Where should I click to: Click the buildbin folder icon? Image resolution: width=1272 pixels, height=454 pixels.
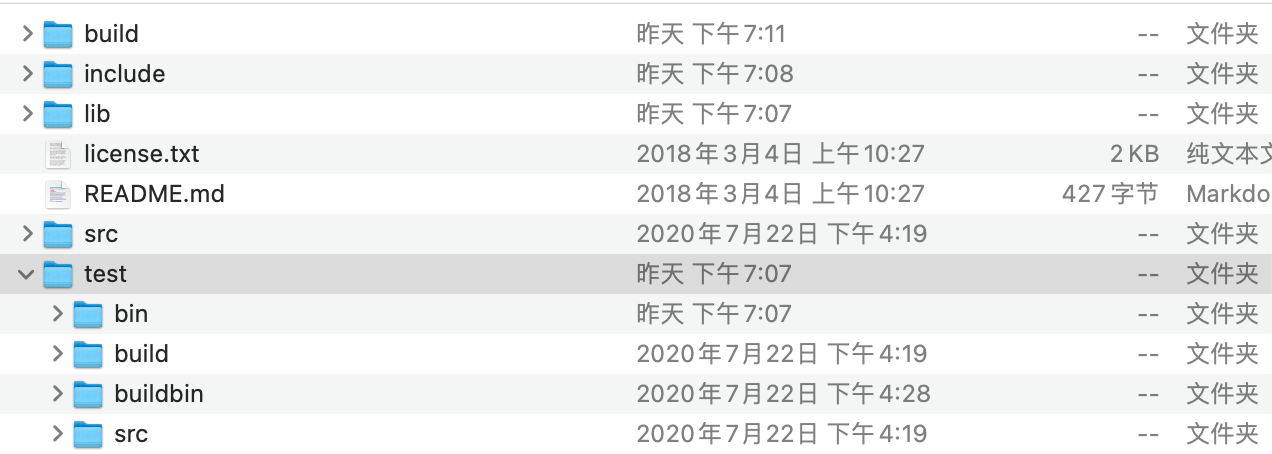click(x=88, y=394)
